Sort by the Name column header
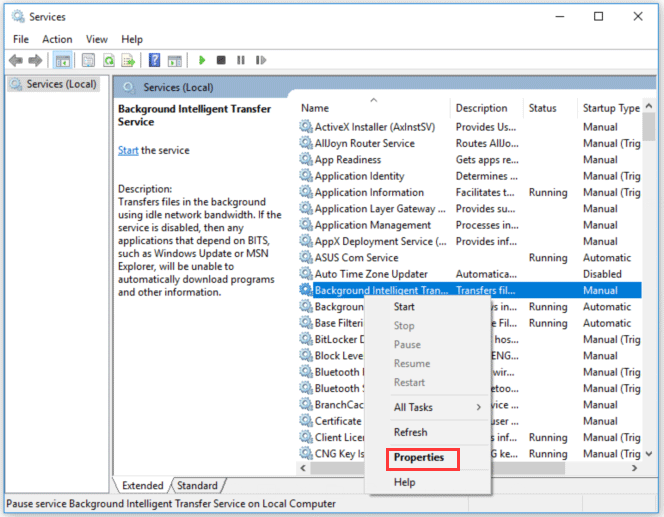The height and width of the screenshot is (517, 664). pyautogui.click(x=374, y=108)
